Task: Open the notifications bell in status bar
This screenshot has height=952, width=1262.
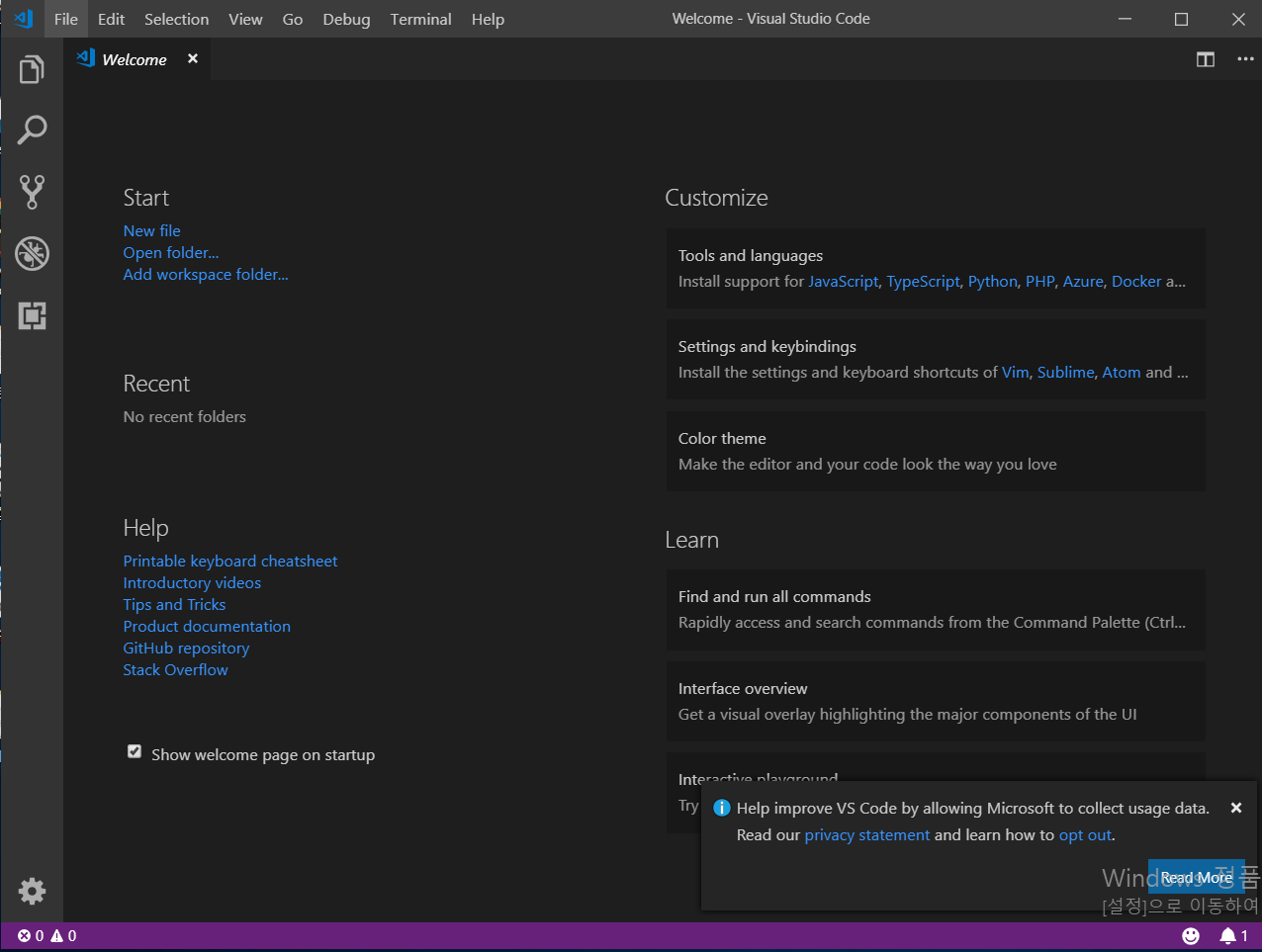Action: 1233,935
